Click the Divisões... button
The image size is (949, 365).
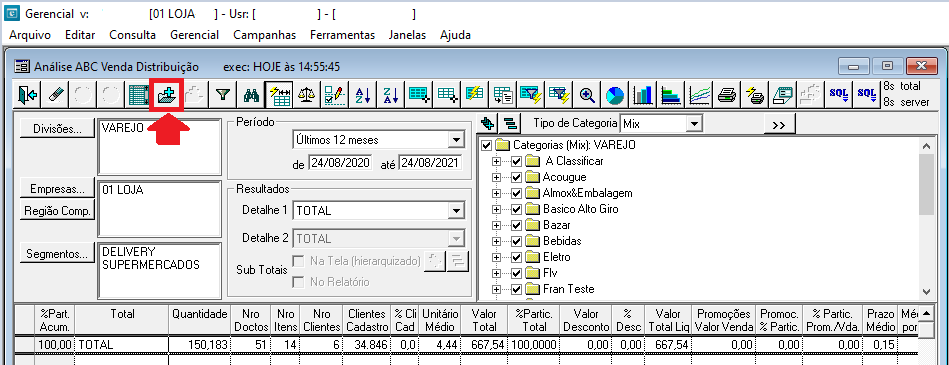[x=57, y=128]
